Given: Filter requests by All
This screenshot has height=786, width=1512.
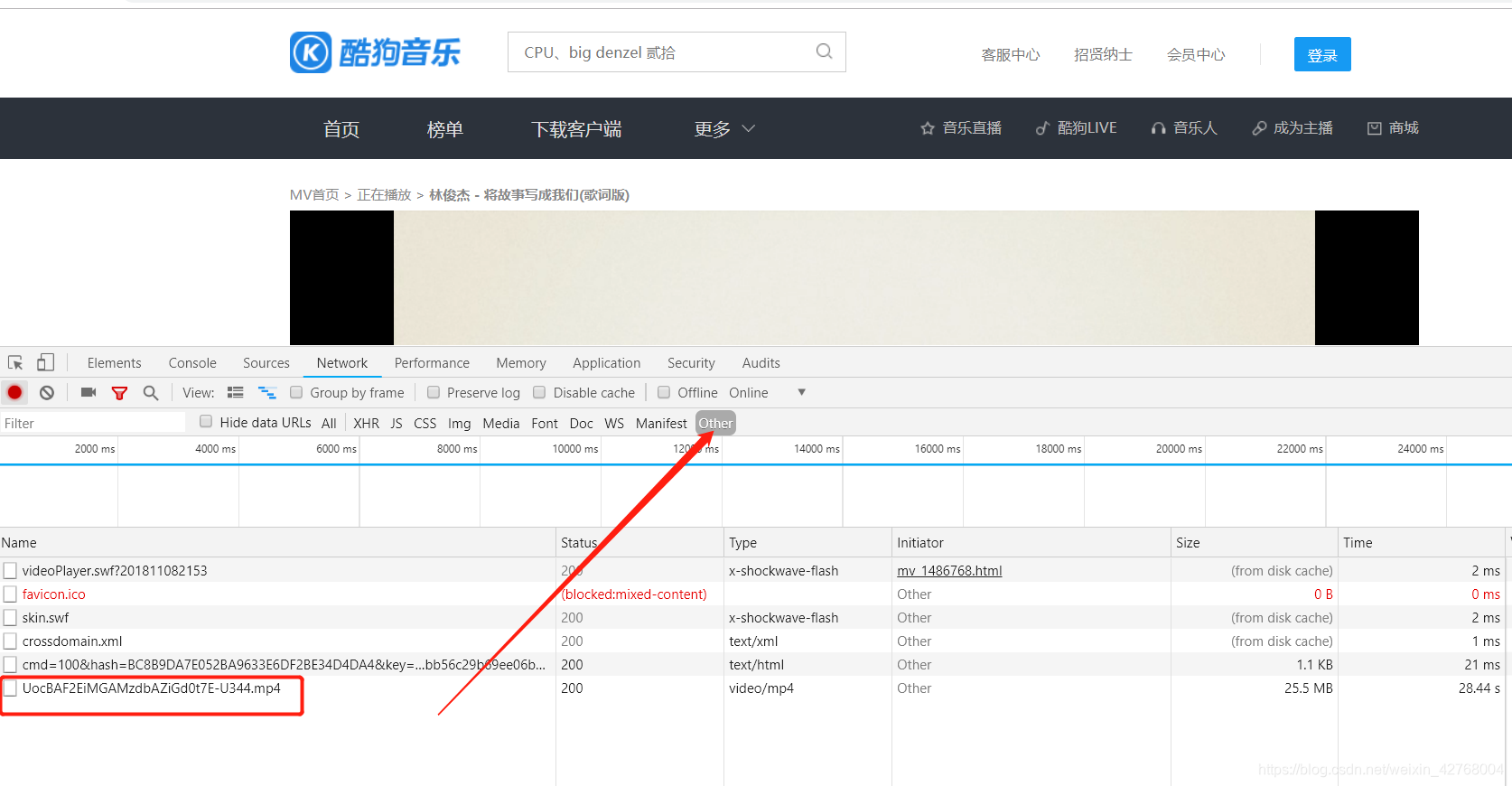Looking at the screenshot, I should pos(329,423).
